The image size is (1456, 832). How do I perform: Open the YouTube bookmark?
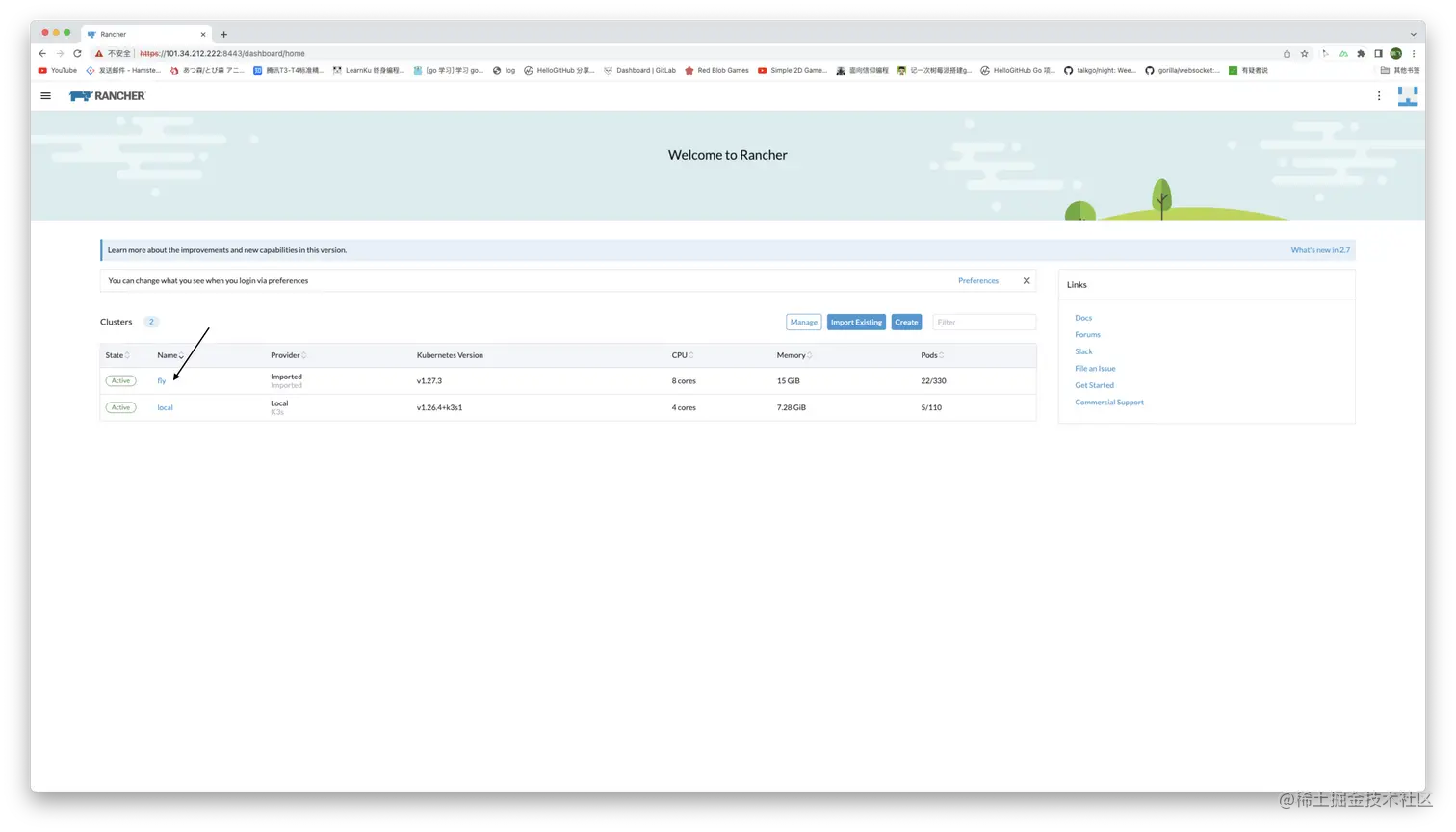58,70
